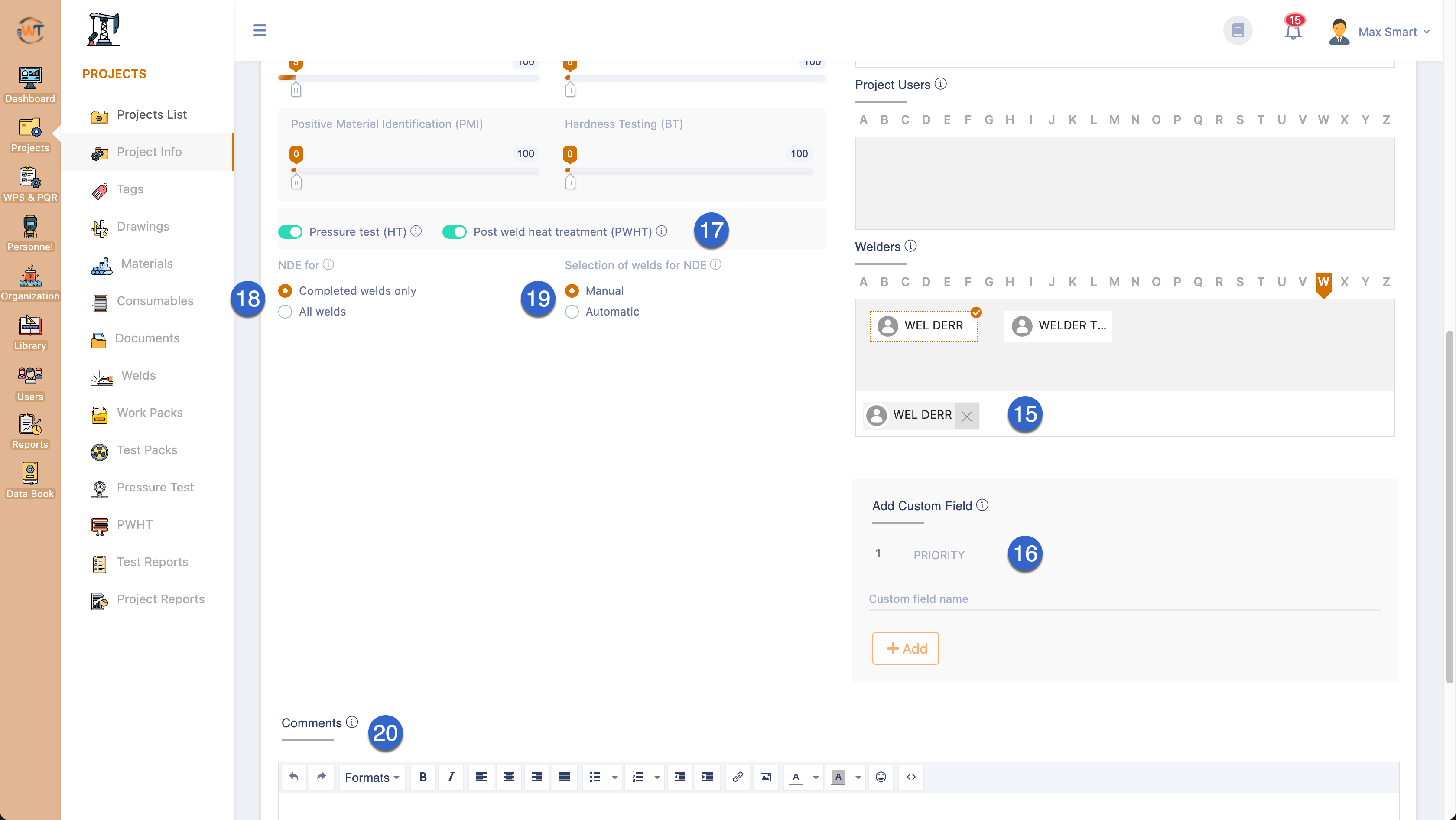This screenshot has height=820, width=1456.
Task: Click the PMI slider handle
Action: click(296, 182)
